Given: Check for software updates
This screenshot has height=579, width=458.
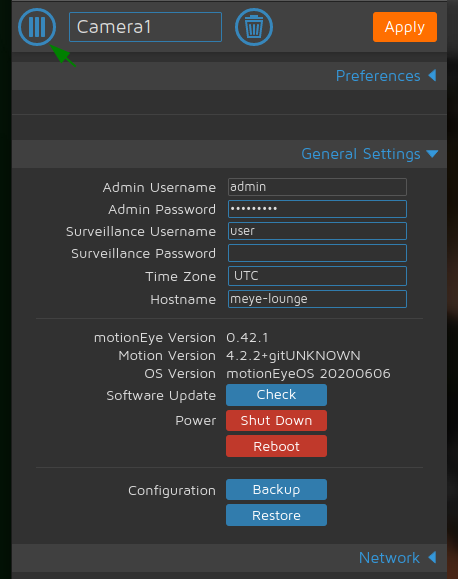Looking at the screenshot, I should tap(276, 395).
